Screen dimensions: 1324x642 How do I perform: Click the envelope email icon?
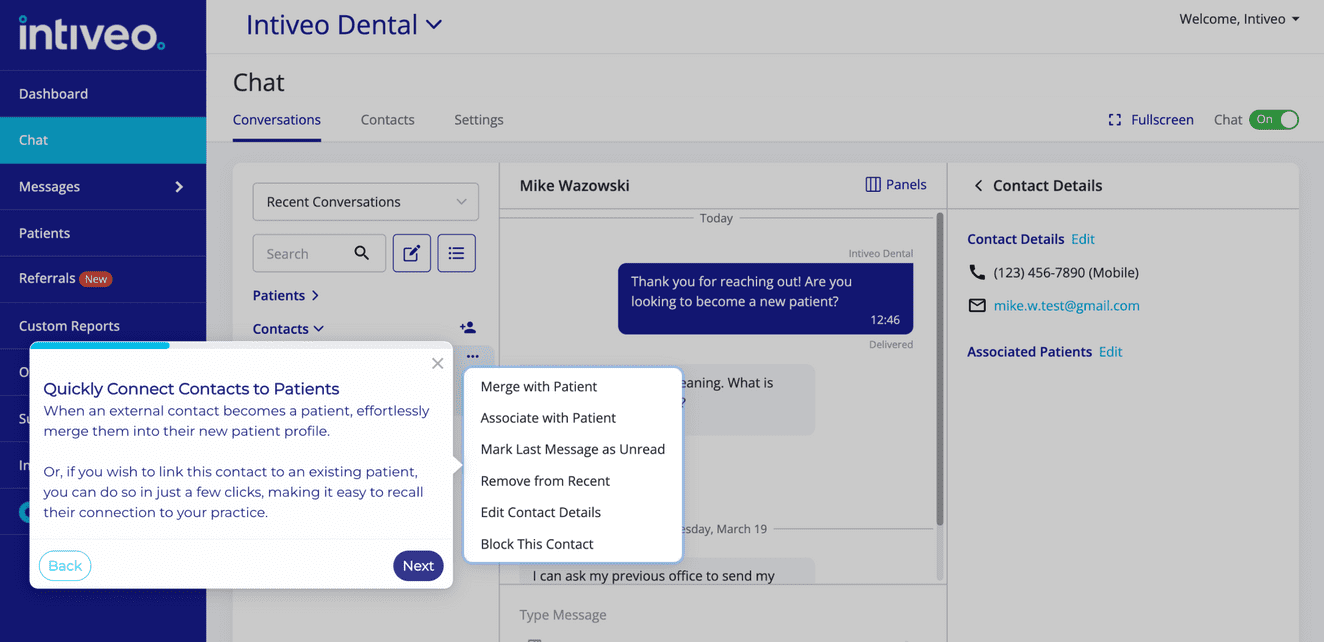(x=977, y=306)
